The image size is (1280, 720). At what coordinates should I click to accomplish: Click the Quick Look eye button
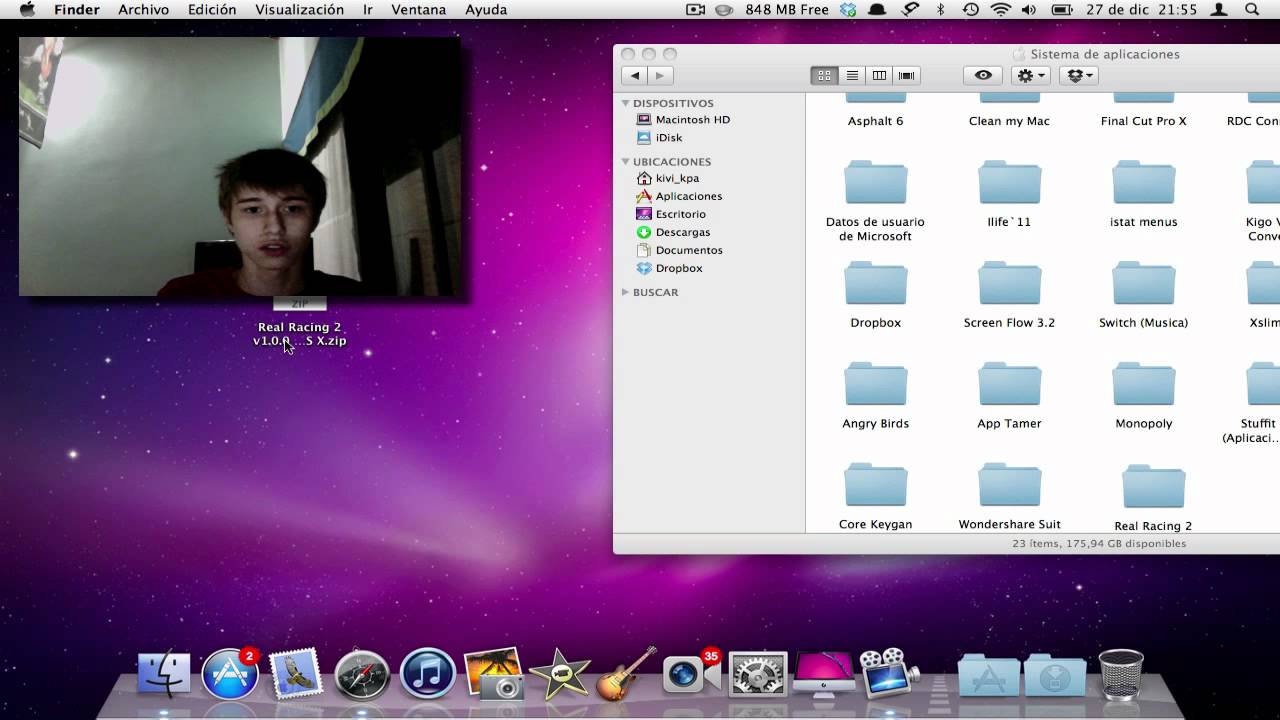(x=983, y=76)
